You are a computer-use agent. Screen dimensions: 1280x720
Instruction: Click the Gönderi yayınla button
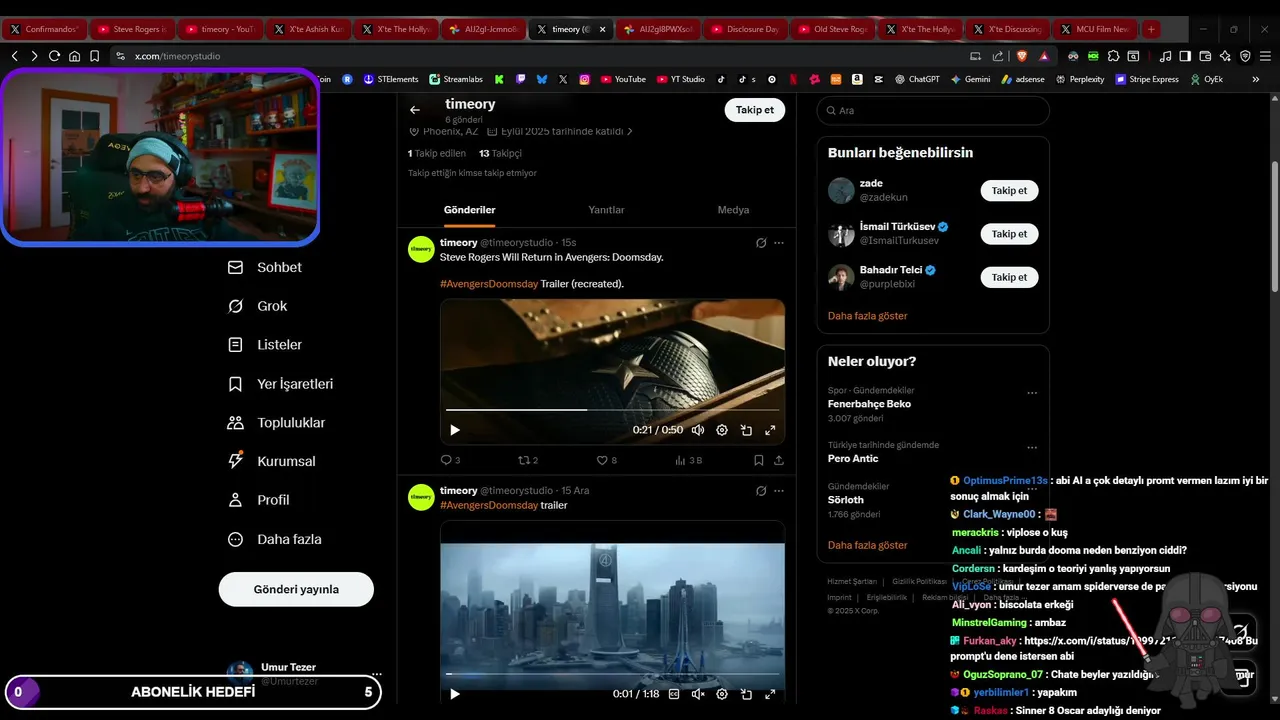pos(296,589)
